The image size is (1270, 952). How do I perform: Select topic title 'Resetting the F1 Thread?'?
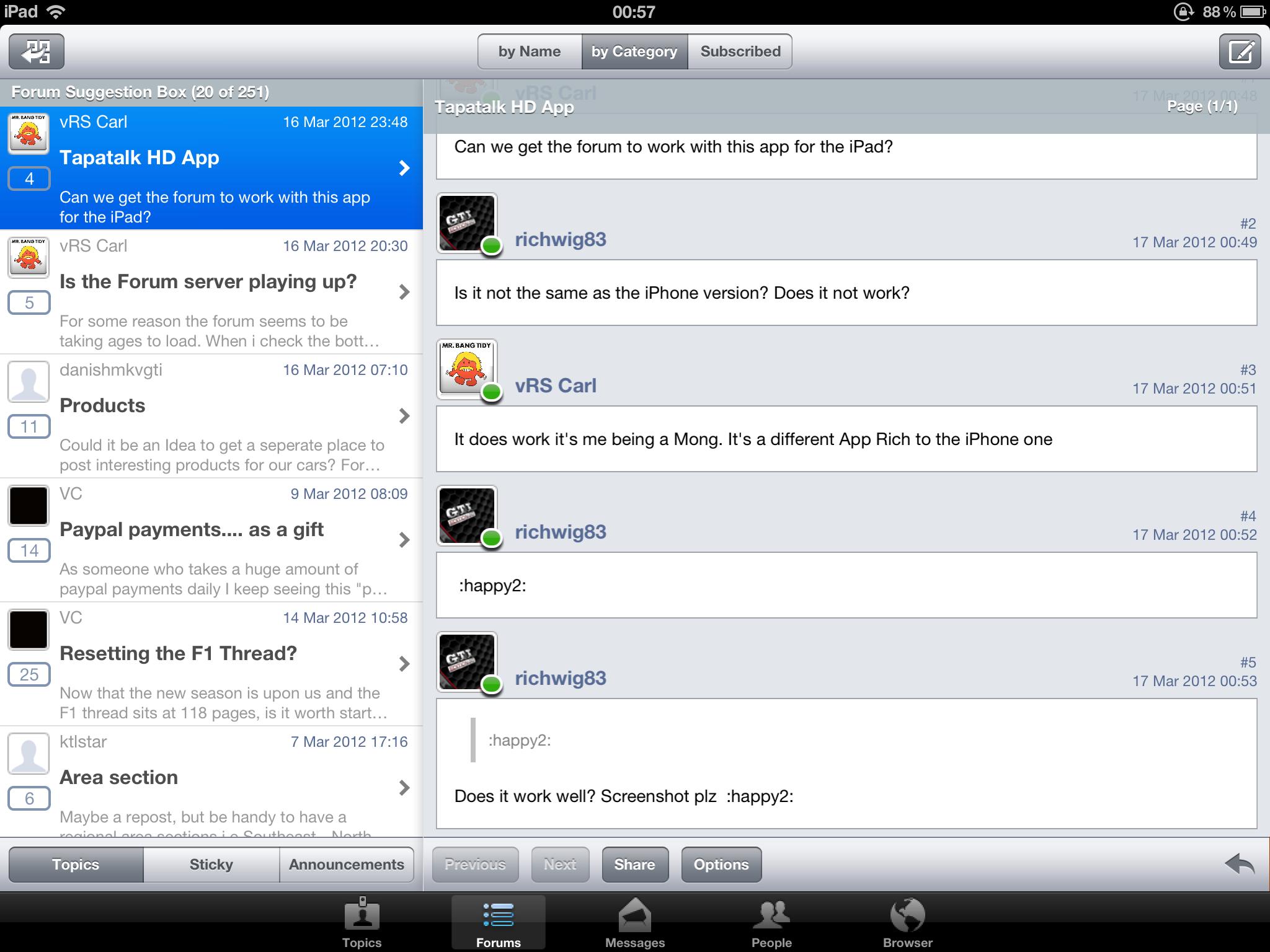(x=178, y=654)
